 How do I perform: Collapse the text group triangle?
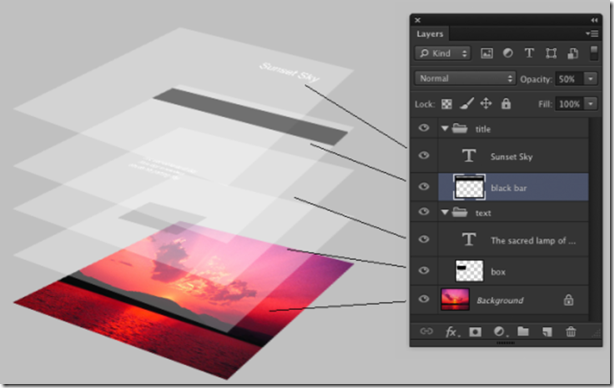pos(444,212)
